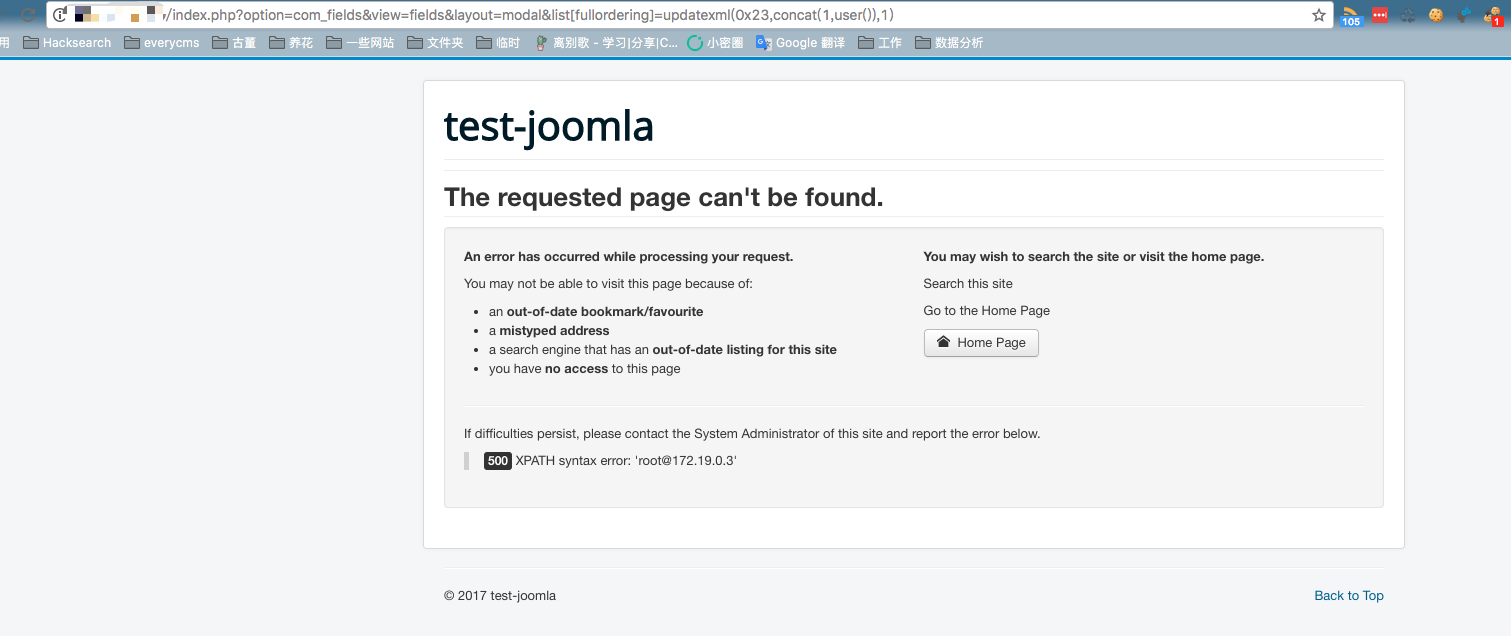1511x636 pixels.
Task: View site info icon in address bar
Action: click(59, 15)
